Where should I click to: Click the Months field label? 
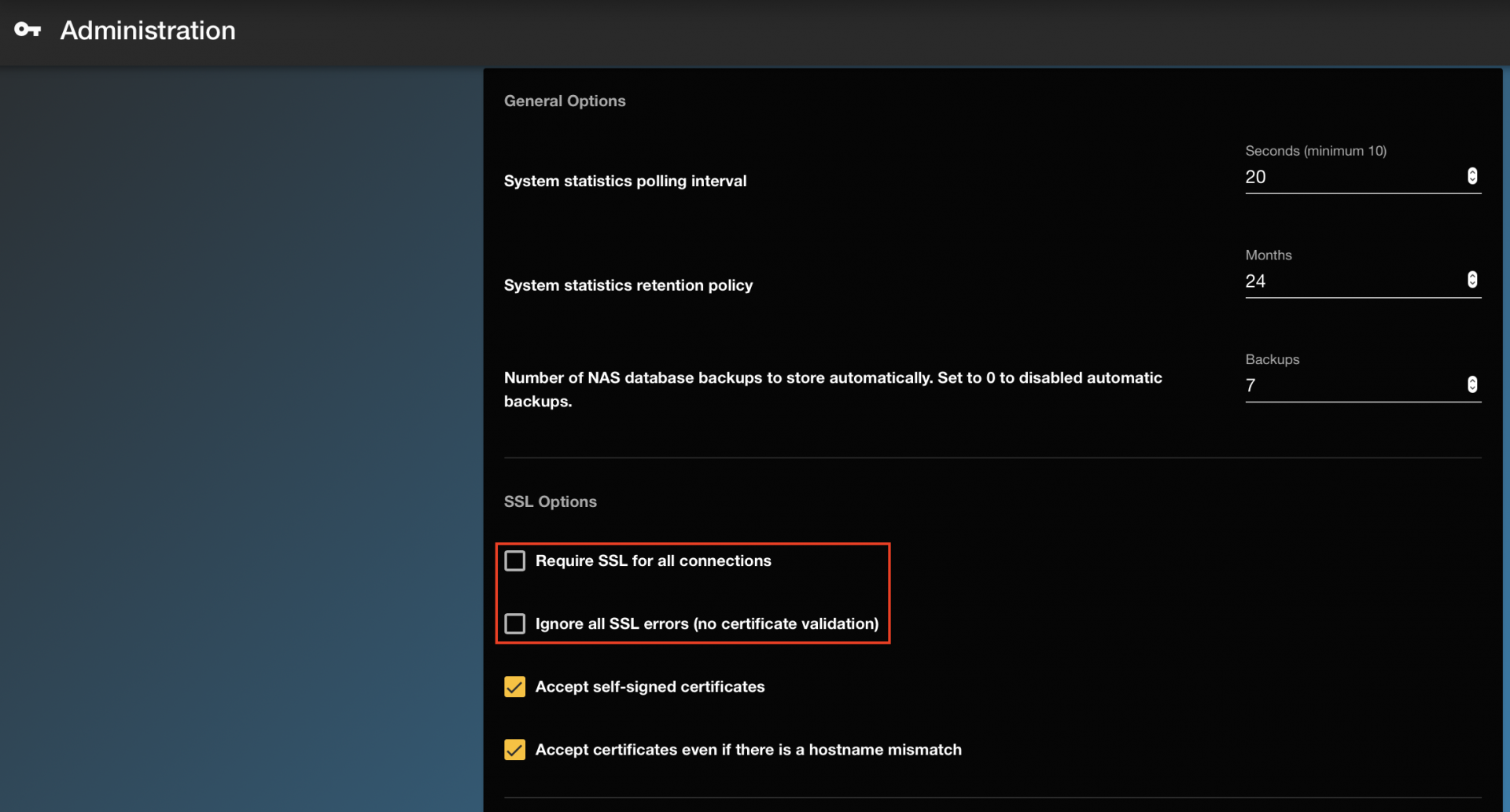[x=1269, y=255]
